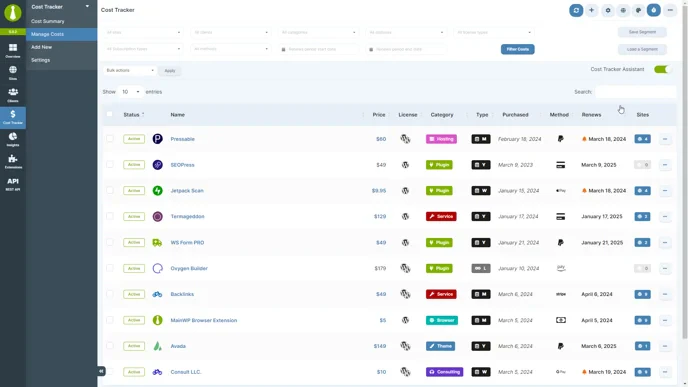Click the sync refresh icon in the top bar

point(576,10)
